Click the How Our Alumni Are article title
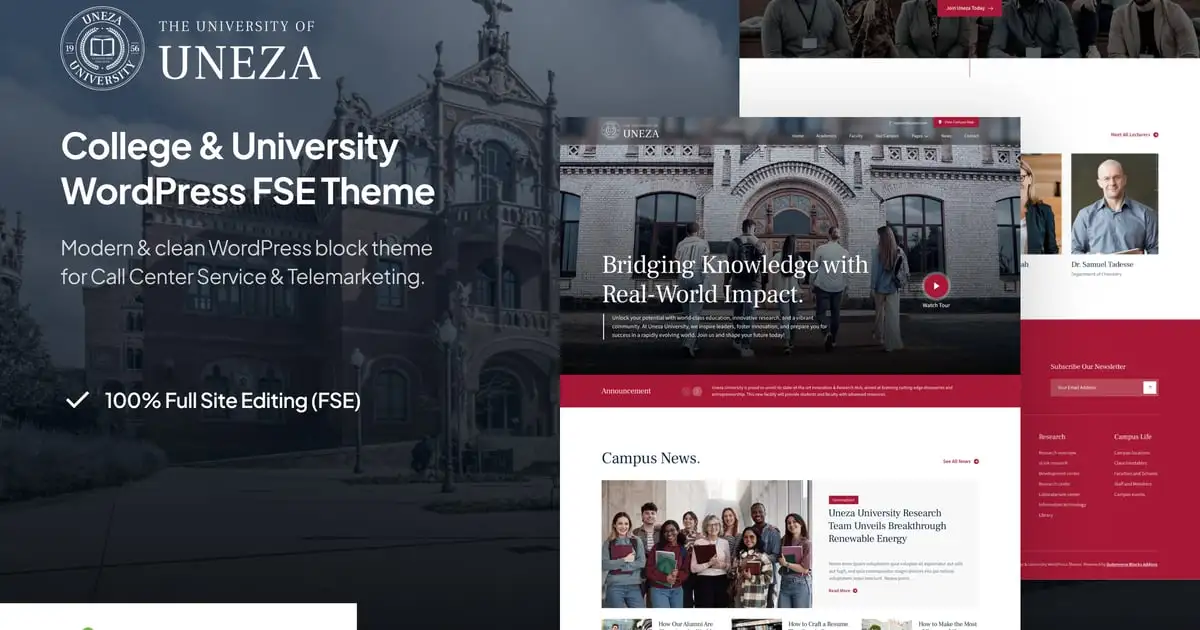Screen dimensions: 1200x630 coord(686,624)
